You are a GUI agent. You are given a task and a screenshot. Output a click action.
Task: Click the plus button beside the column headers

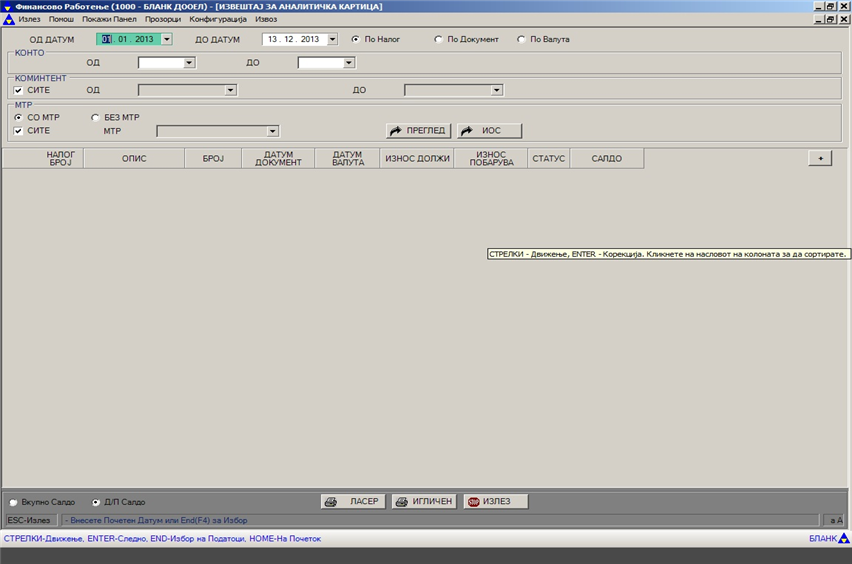(x=819, y=158)
